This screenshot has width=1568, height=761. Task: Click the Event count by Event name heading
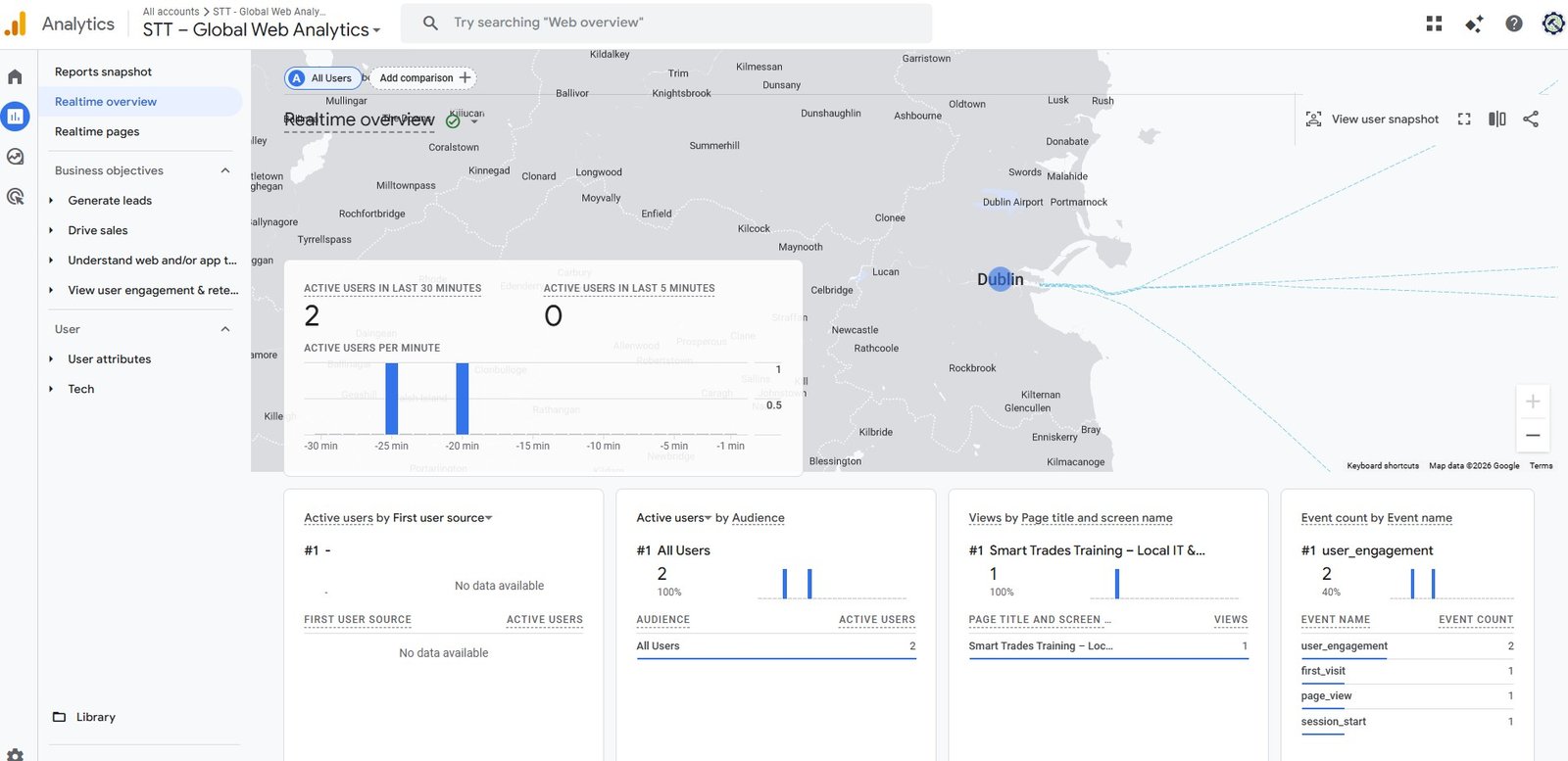pos(1376,518)
